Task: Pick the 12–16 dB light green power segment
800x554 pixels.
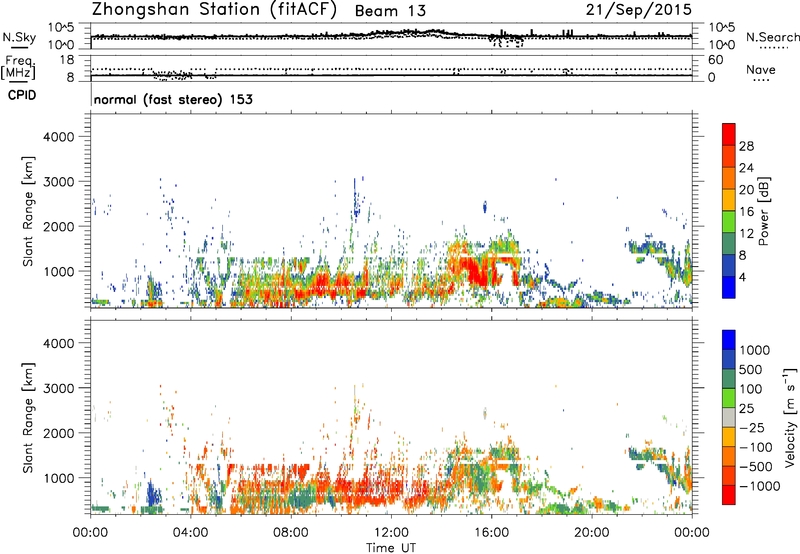Action: pos(729,222)
